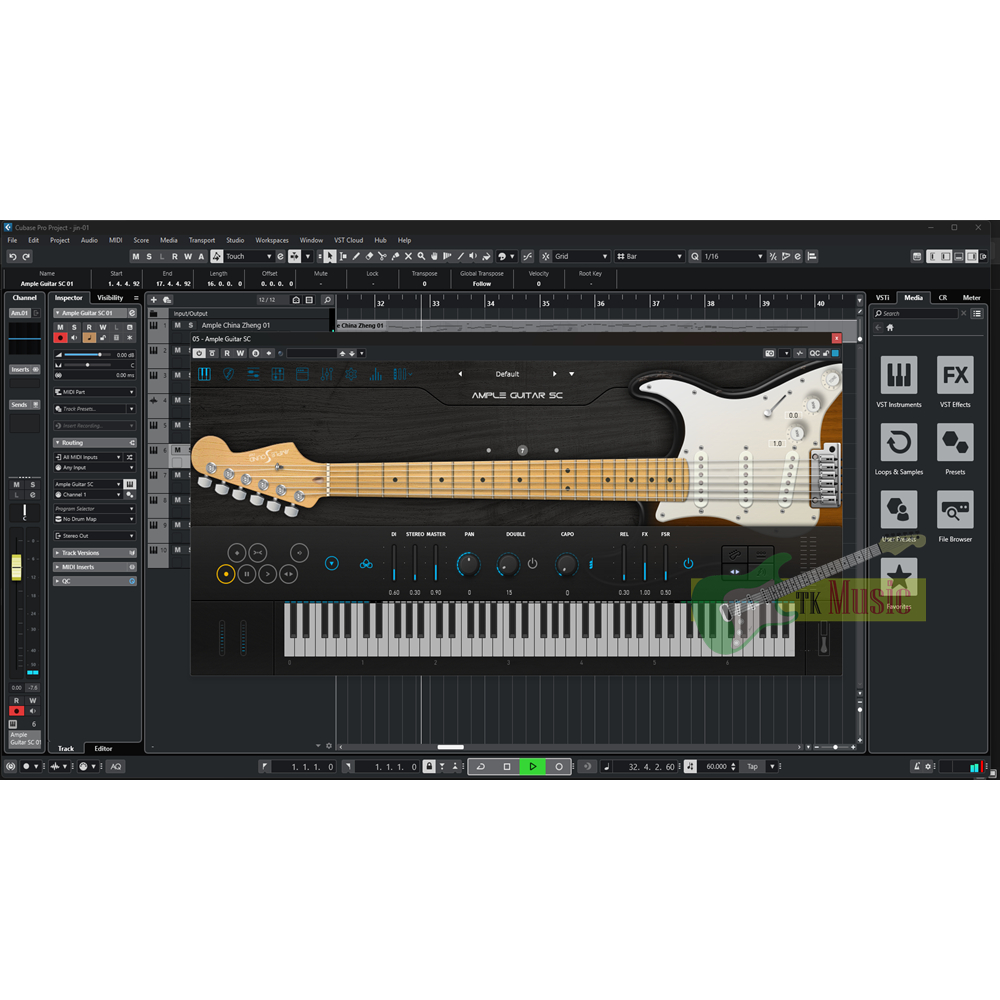
Task: Click the Undo arrow icon
Action: tap(12, 256)
